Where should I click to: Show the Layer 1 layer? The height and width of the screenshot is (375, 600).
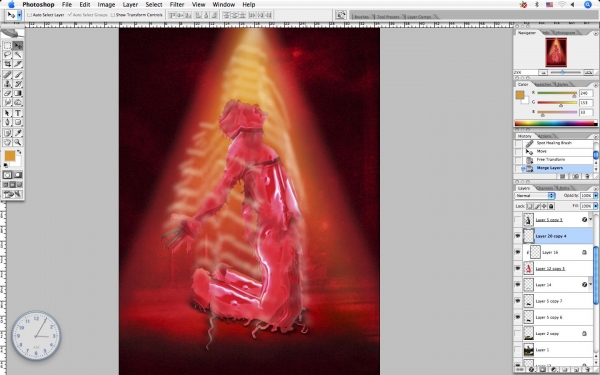518,350
